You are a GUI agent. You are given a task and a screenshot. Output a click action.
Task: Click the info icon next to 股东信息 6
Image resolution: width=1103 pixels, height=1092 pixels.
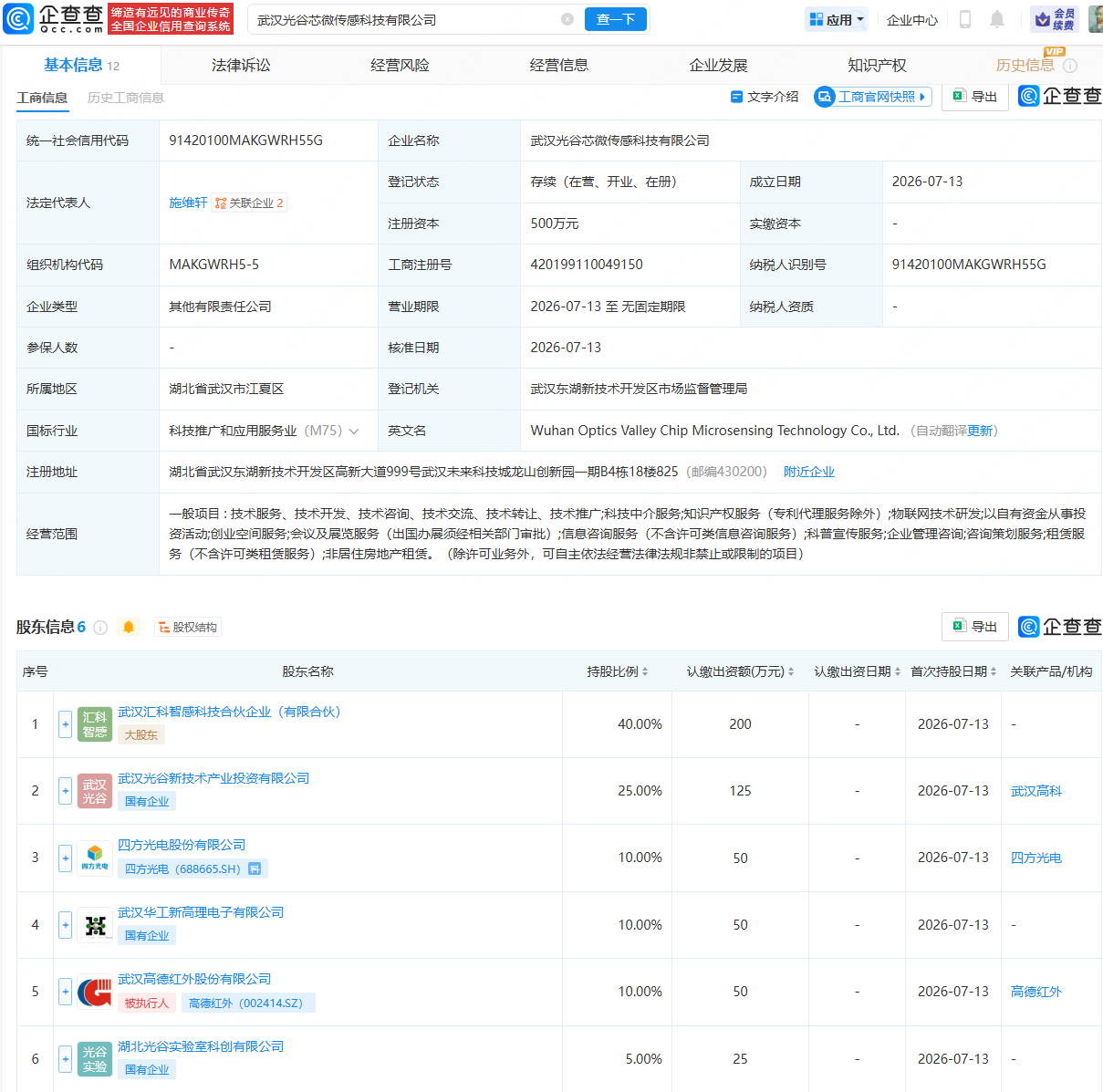(100, 628)
